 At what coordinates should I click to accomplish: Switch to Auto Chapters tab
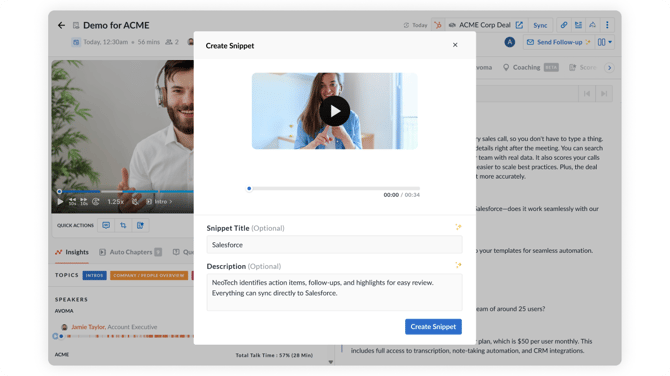point(130,252)
